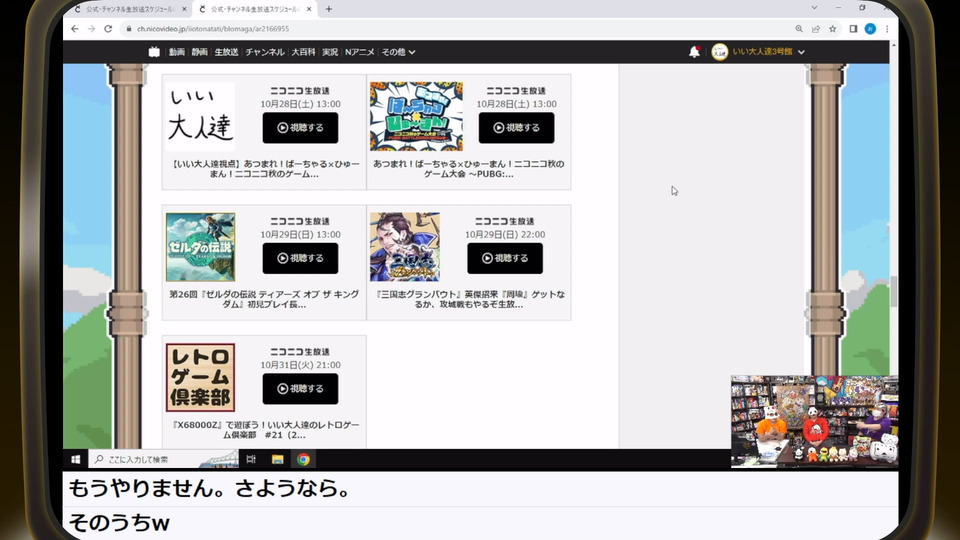Click the zoom magnifier icon in address bar
The width and height of the screenshot is (960, 540).
click(x=799, y=29)
